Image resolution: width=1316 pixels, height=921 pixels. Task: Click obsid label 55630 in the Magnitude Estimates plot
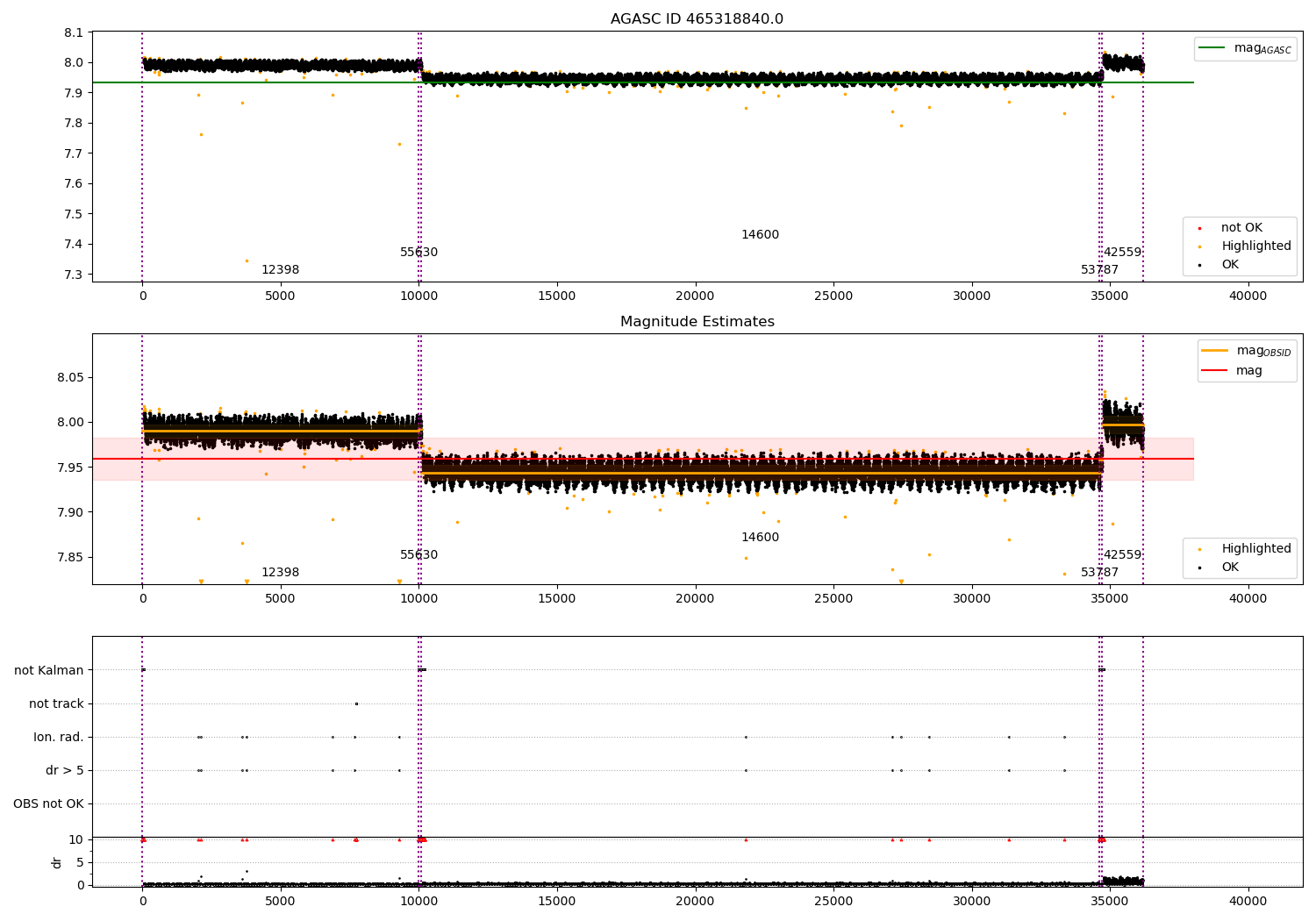pos(418,555)
